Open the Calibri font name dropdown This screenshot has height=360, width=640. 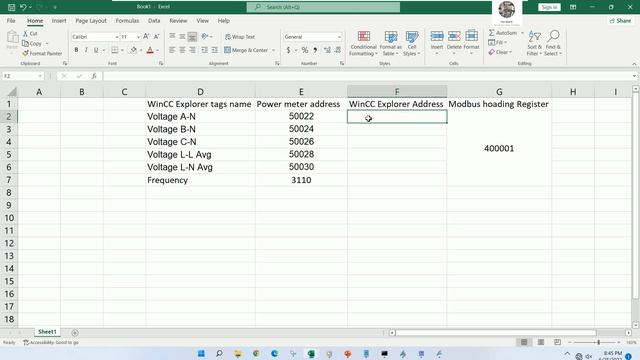coord(116,37)
